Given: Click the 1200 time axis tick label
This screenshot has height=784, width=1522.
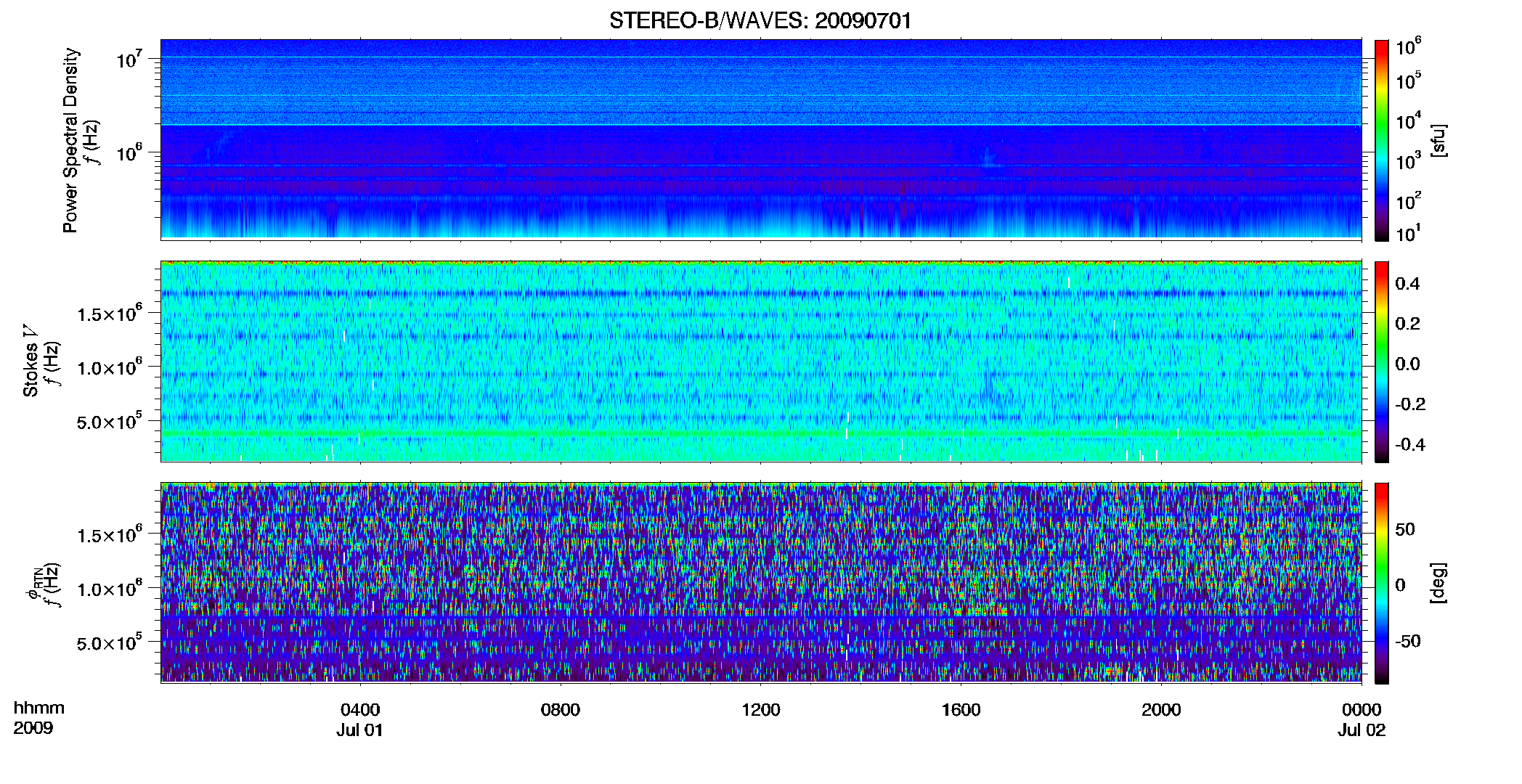Looking at the screenshot, I should (x=761, y=710).
